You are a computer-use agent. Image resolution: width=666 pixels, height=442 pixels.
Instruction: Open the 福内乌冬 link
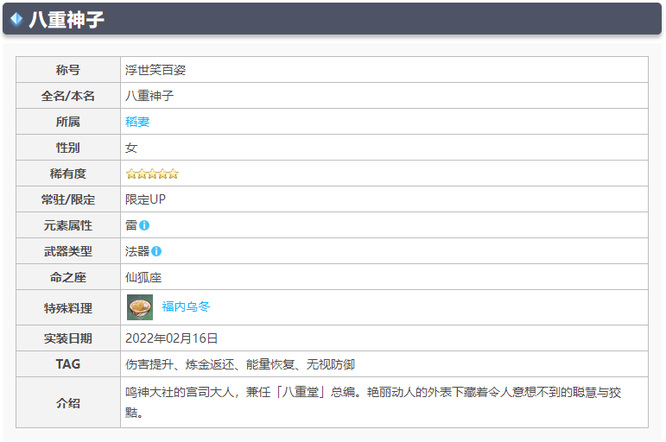click(186, 307)
